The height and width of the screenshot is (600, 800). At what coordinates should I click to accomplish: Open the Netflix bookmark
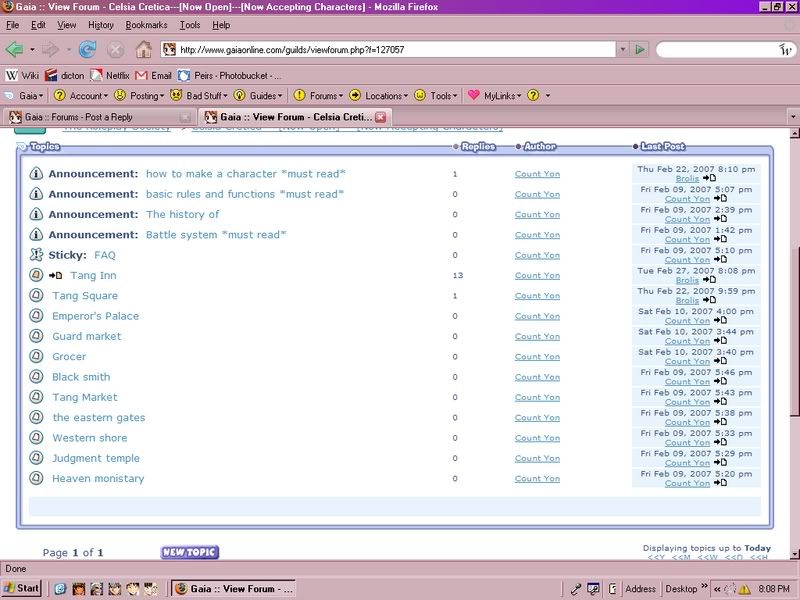tap(110, 76)
